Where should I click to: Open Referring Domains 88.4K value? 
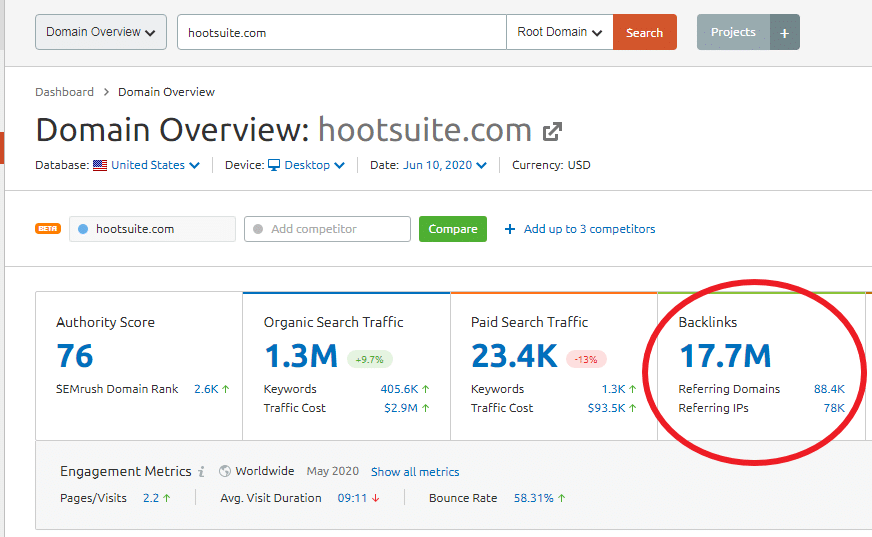(829, 389)
